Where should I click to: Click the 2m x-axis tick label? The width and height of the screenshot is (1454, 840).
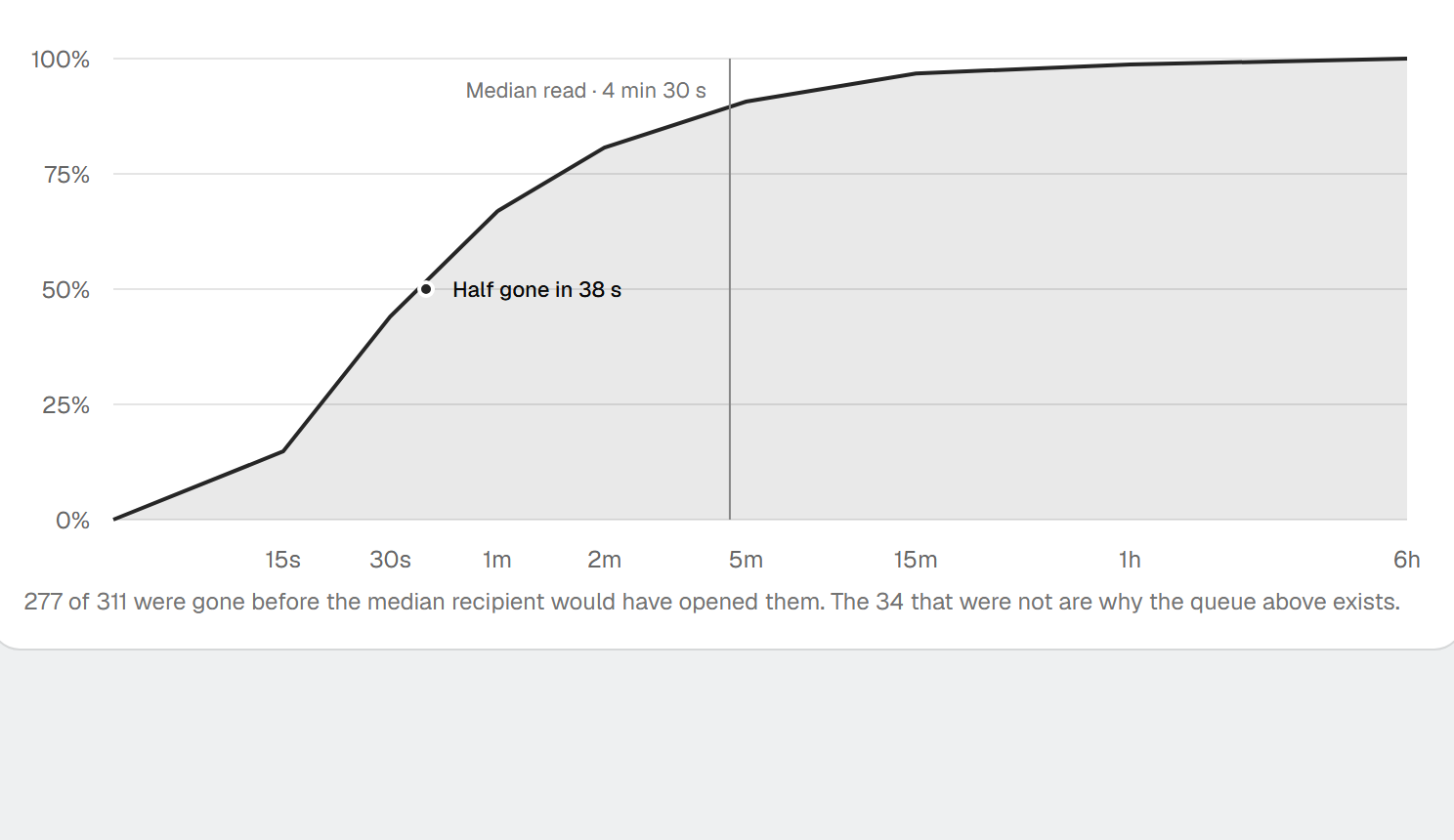coord(604,560)
